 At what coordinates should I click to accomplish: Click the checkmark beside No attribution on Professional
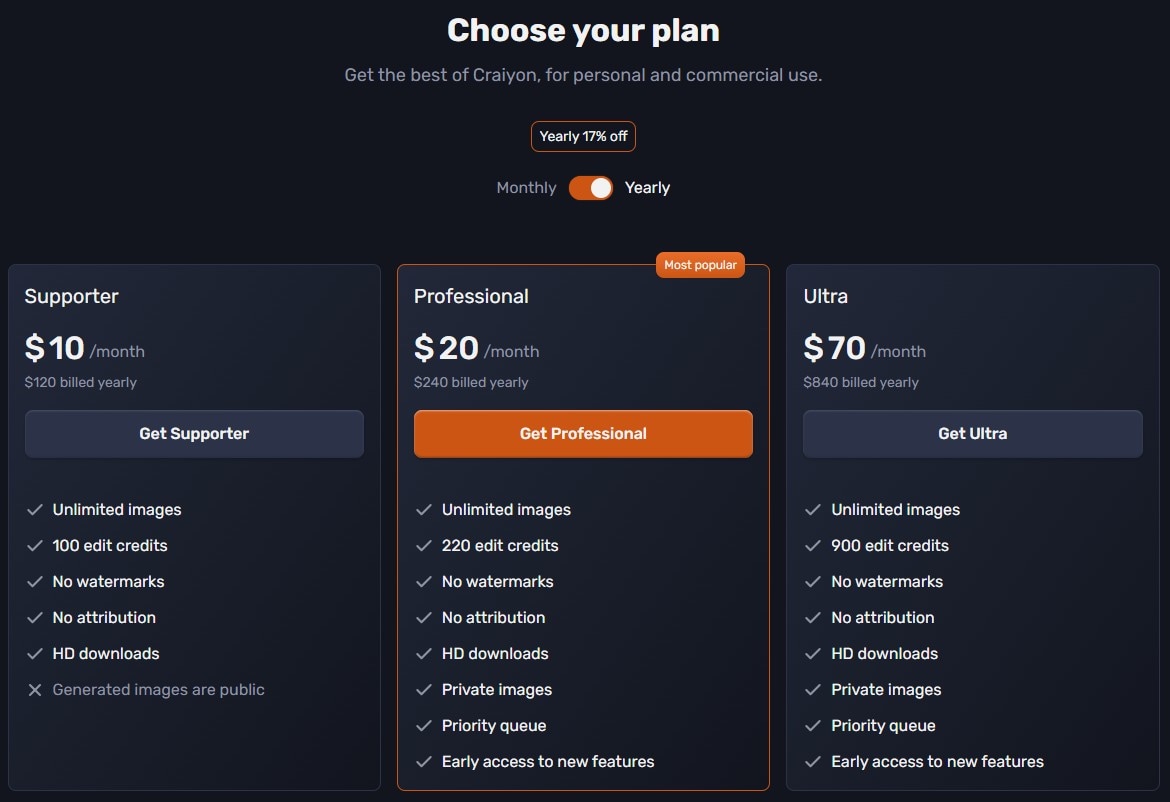point(424,617)
